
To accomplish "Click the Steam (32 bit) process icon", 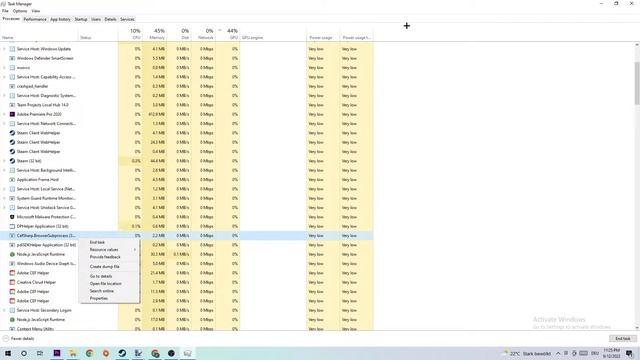I will click(12, 161).
